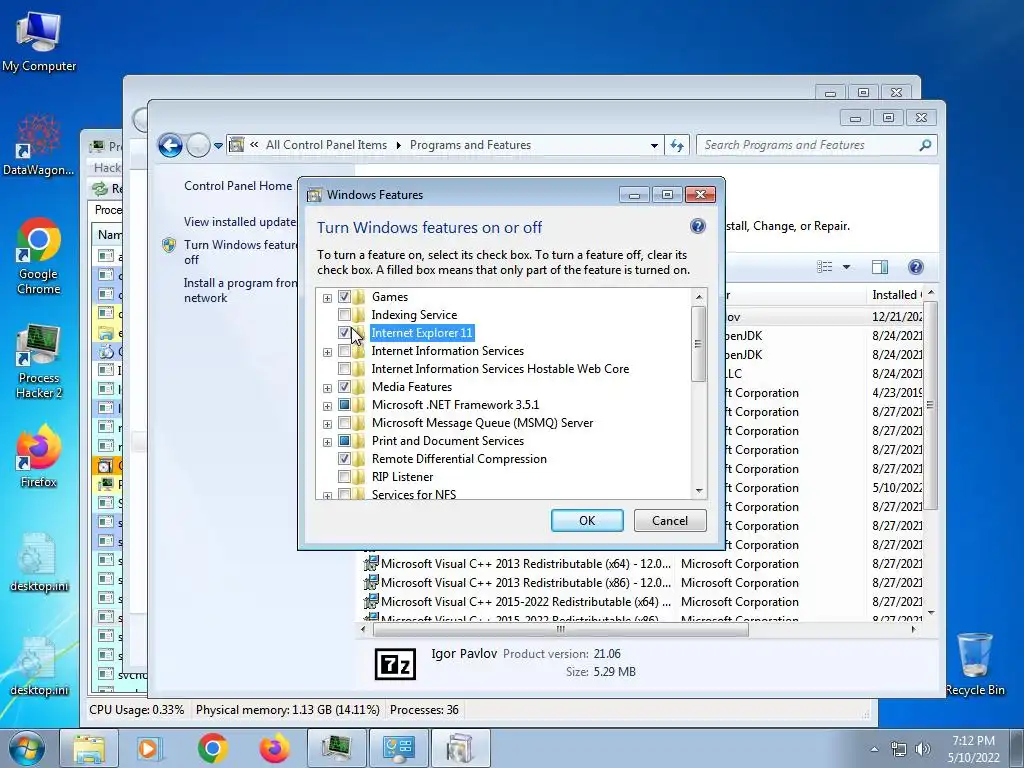This screenshot has height=768, width=1024.
Task: Uncheck the Internet Explorer 11 checkbox
Action: [344, 332]
